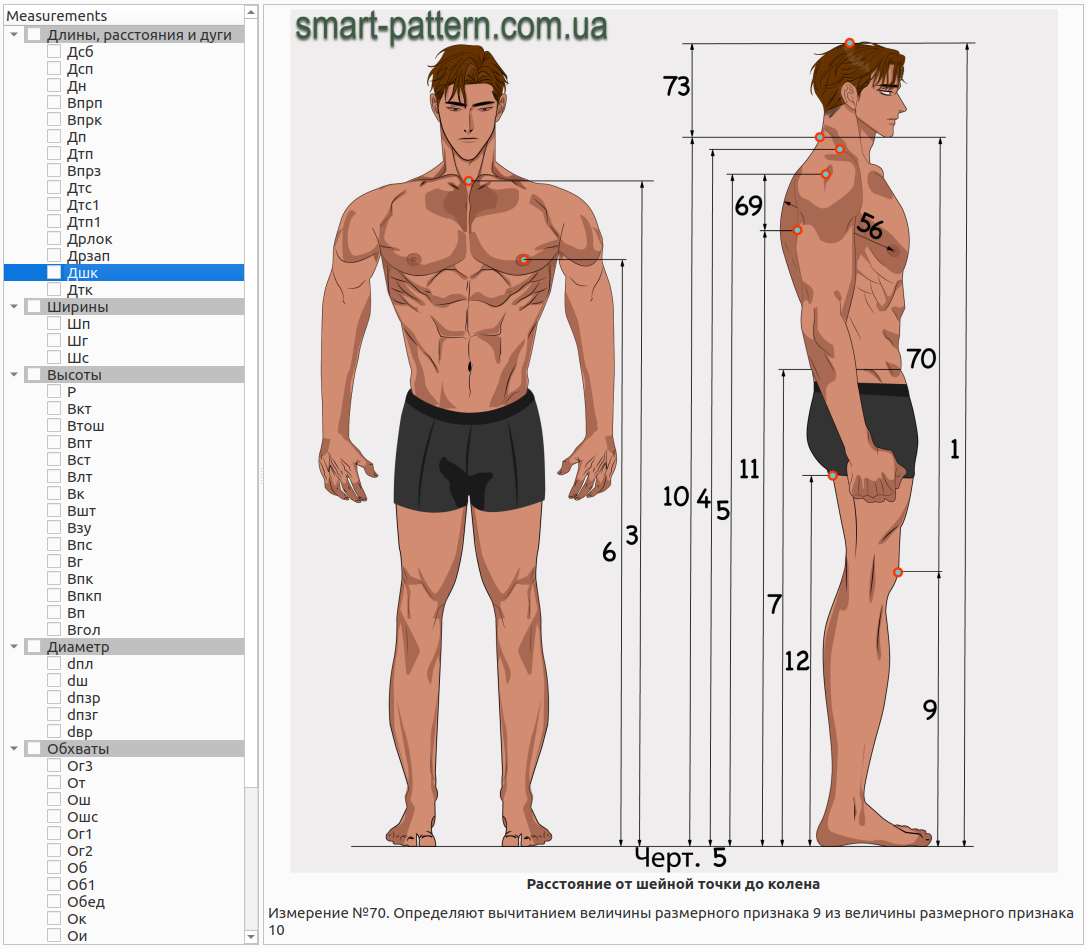Image resolution: width=1087 pixels, height=949 pixels.
Task: Select the Вгол height item
Action: (x=84, y=629)
